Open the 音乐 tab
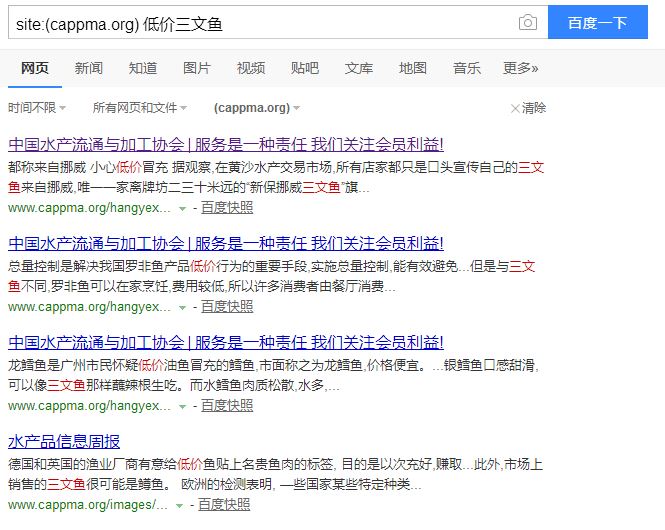This screenshot has height=530, width=665. point(467,68)
